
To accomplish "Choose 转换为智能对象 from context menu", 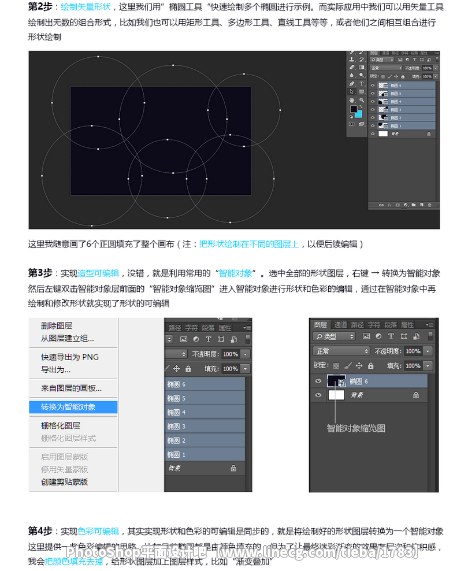I will tap(73, 407).
